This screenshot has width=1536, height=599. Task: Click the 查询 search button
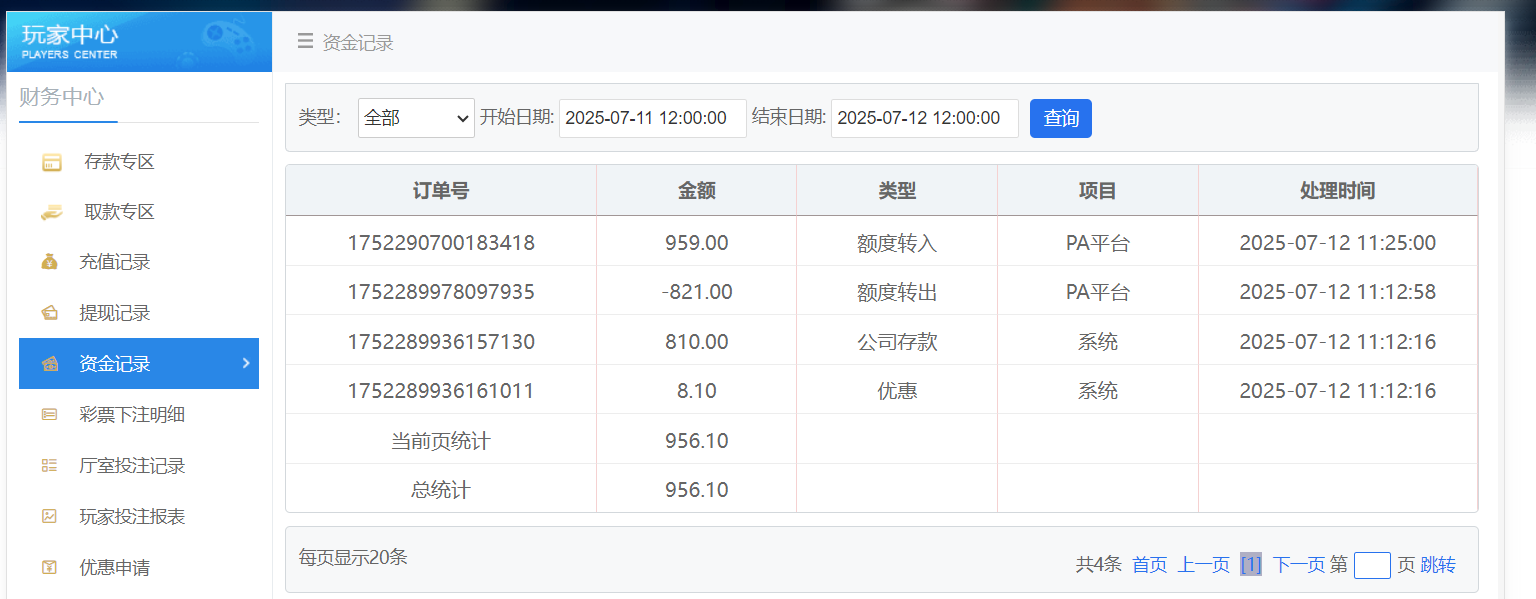click(x=1060, y=117)
